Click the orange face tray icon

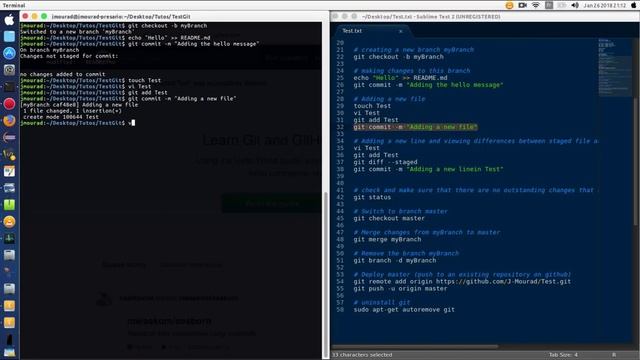click(x=509, y=5)
